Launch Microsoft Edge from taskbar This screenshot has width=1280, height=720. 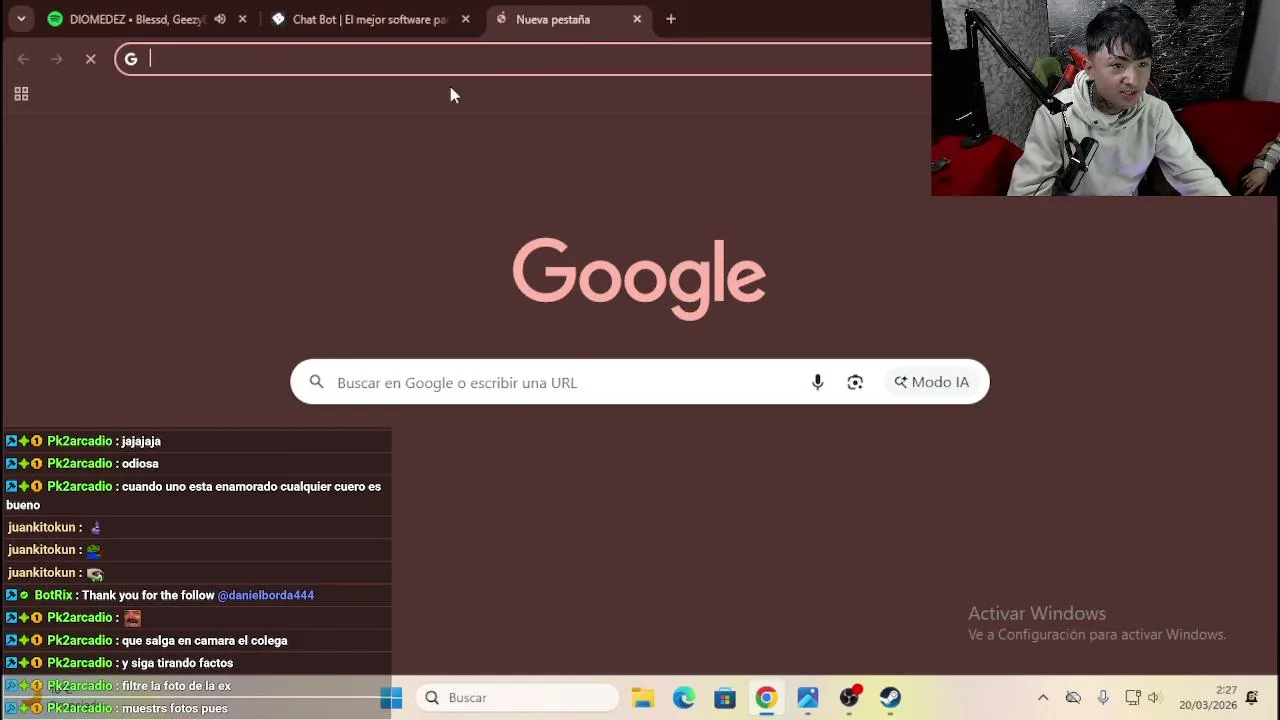pos(684,698)
